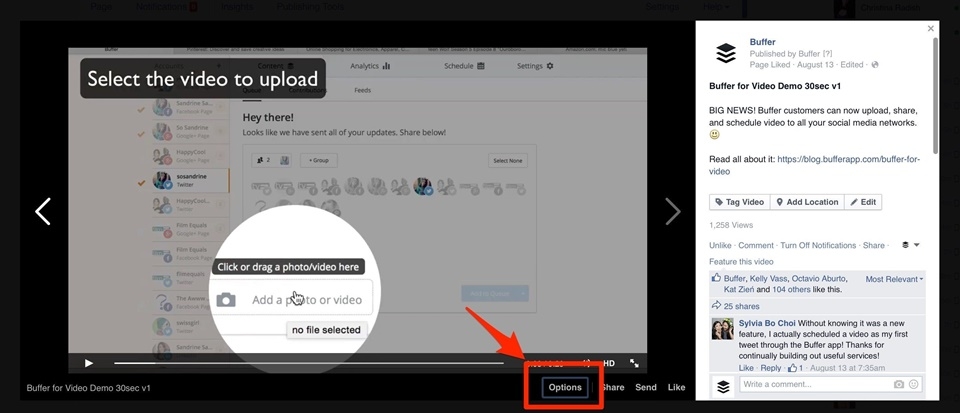960x413 pixels.
Task: Open the Buffer page name link
Action: point(762,42)
